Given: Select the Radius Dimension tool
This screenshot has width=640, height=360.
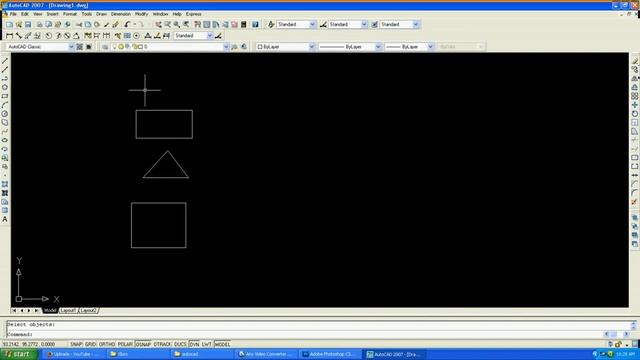Looking at the screenshot, I should (x=49, y=36).
